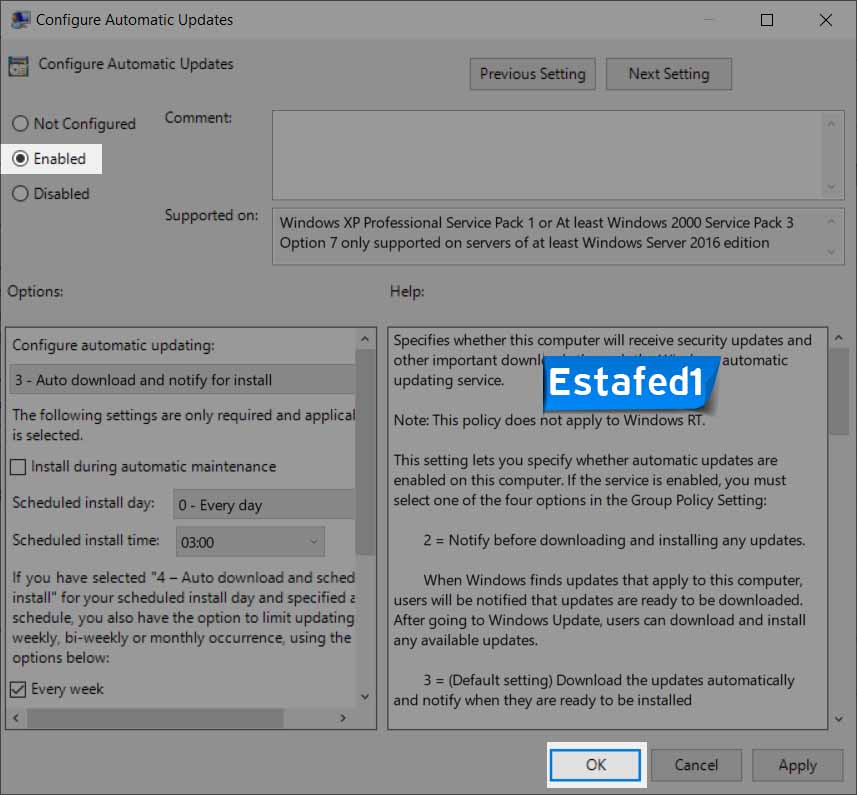Click the Supported on scroll down arrow
The image size is (857, 795).
click(831, 253)
